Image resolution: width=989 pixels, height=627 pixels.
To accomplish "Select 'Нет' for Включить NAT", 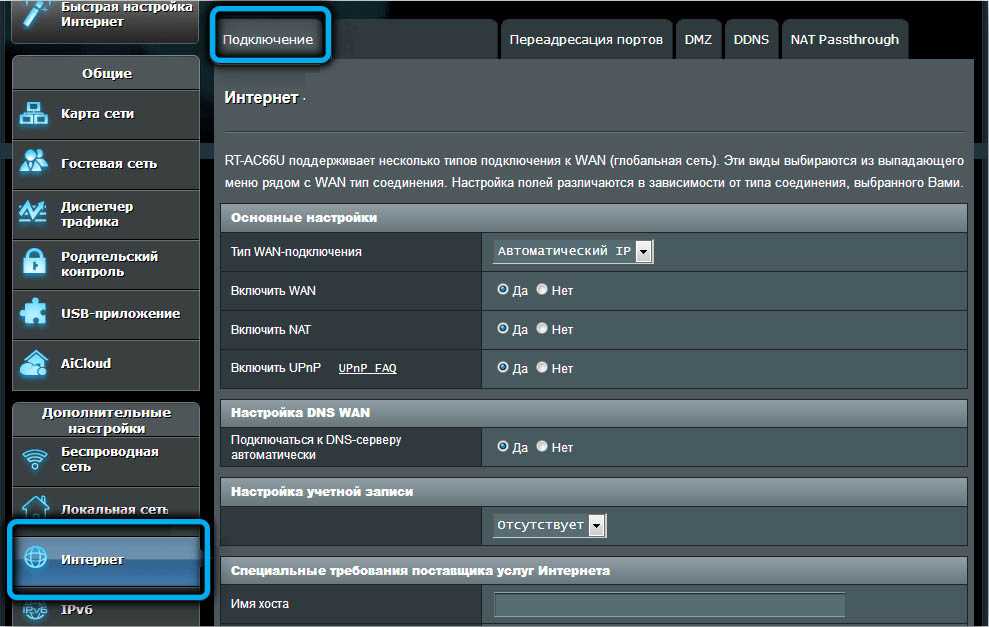I will (x=542, y=328).
